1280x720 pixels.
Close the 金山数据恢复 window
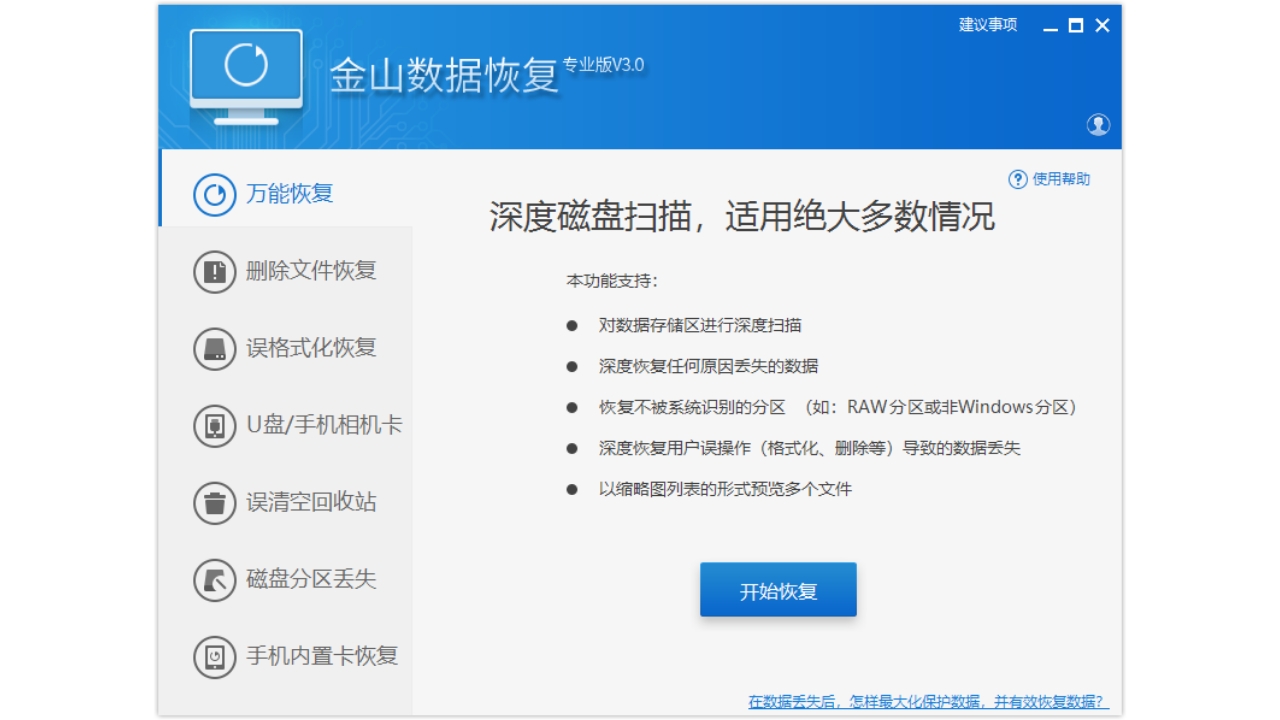coord(1102,26)
